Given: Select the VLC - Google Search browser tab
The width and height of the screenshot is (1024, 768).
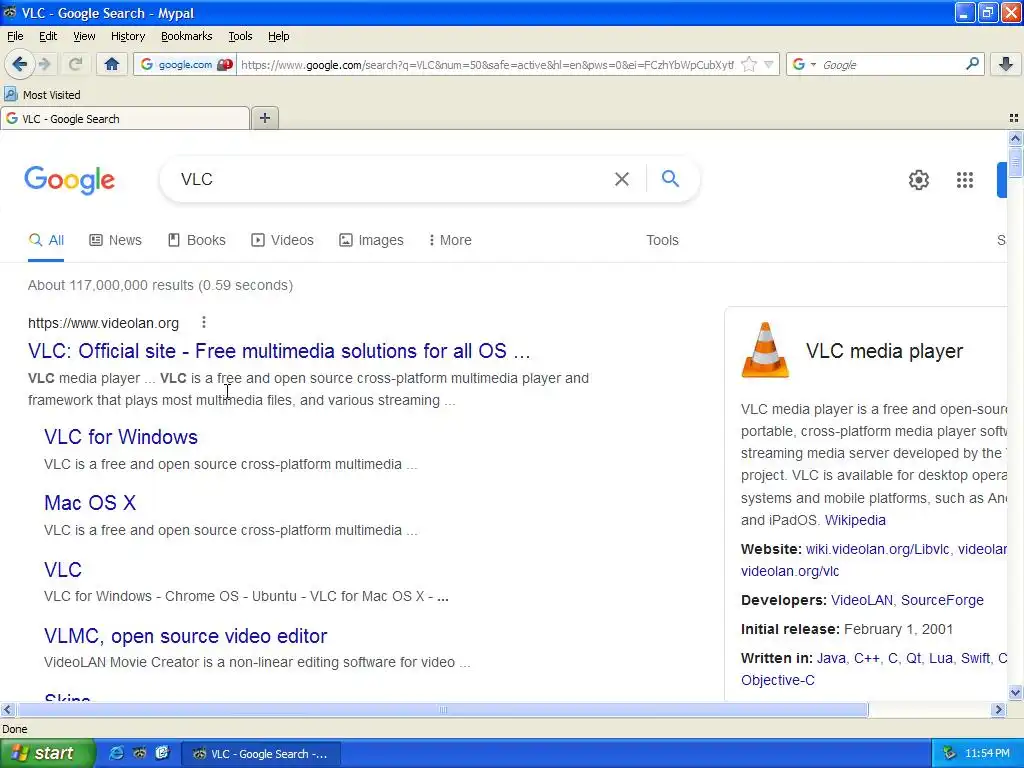Looking at the screenshot, I should click(x=125, y=119).
